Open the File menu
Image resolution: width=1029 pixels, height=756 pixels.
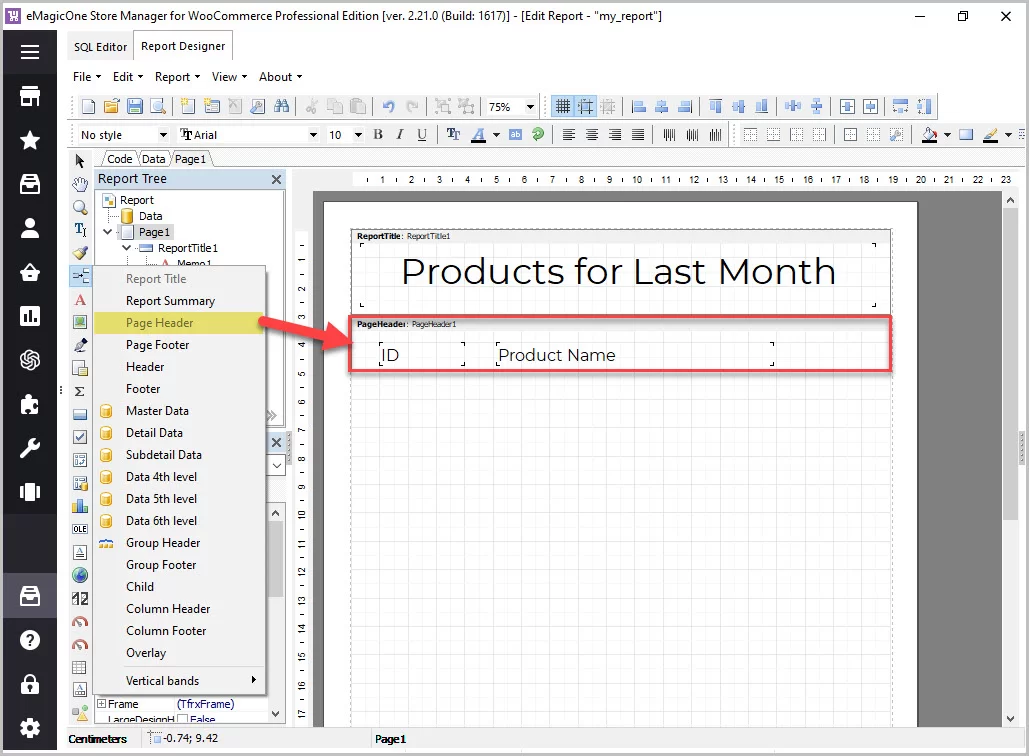tap(86, 77)
